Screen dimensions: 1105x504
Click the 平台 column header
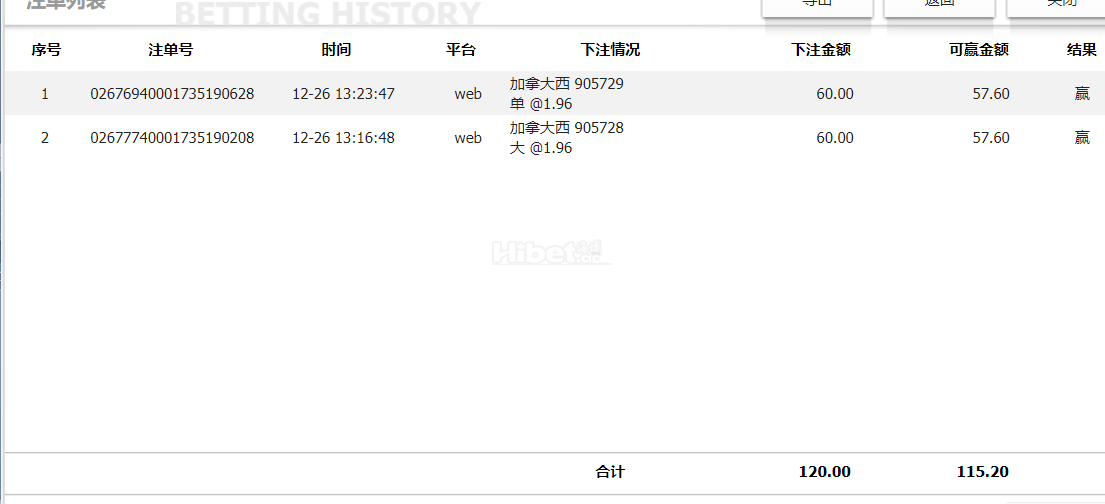(461, 50)
